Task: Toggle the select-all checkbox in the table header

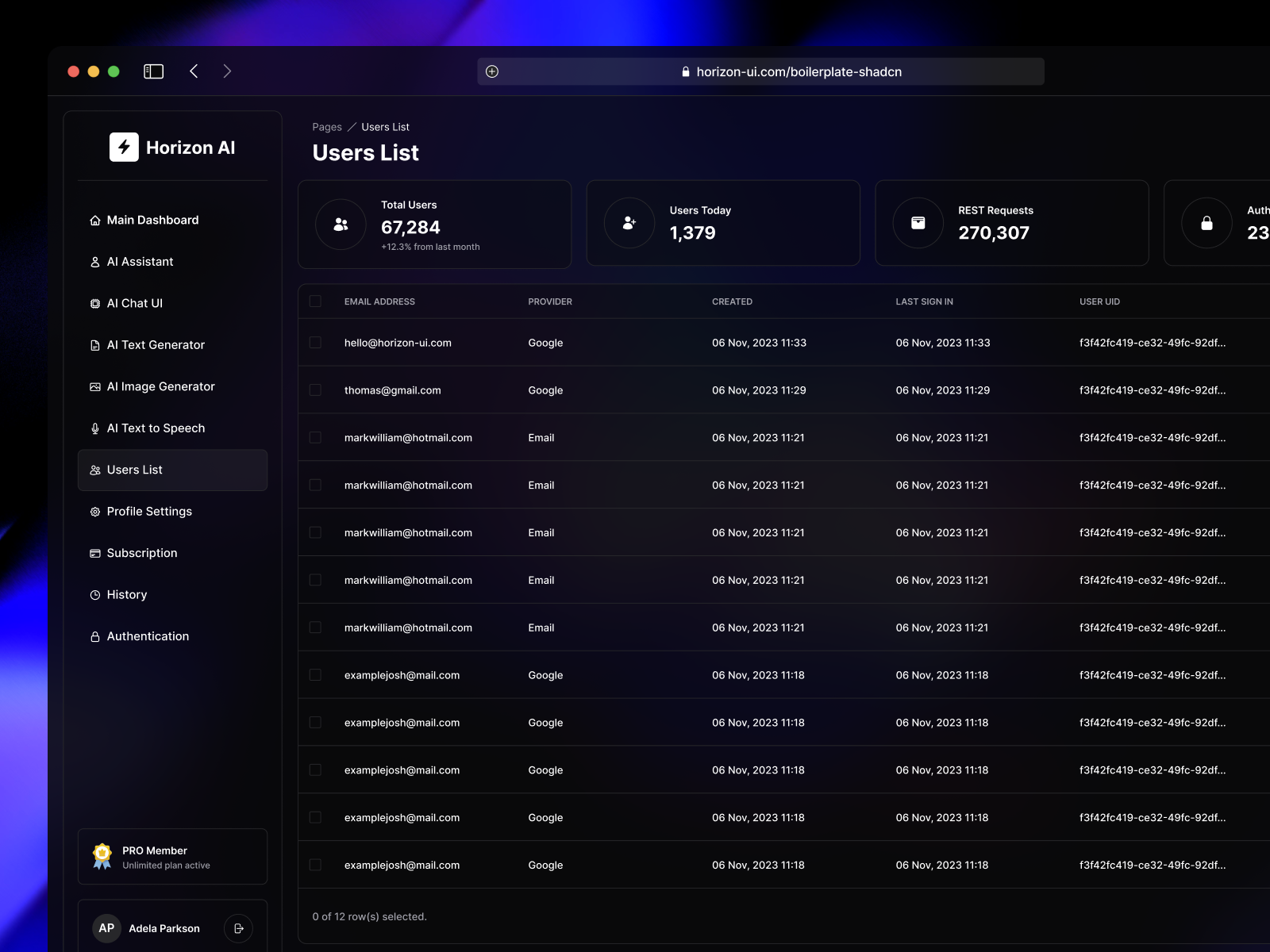Action: pos(314,301)
